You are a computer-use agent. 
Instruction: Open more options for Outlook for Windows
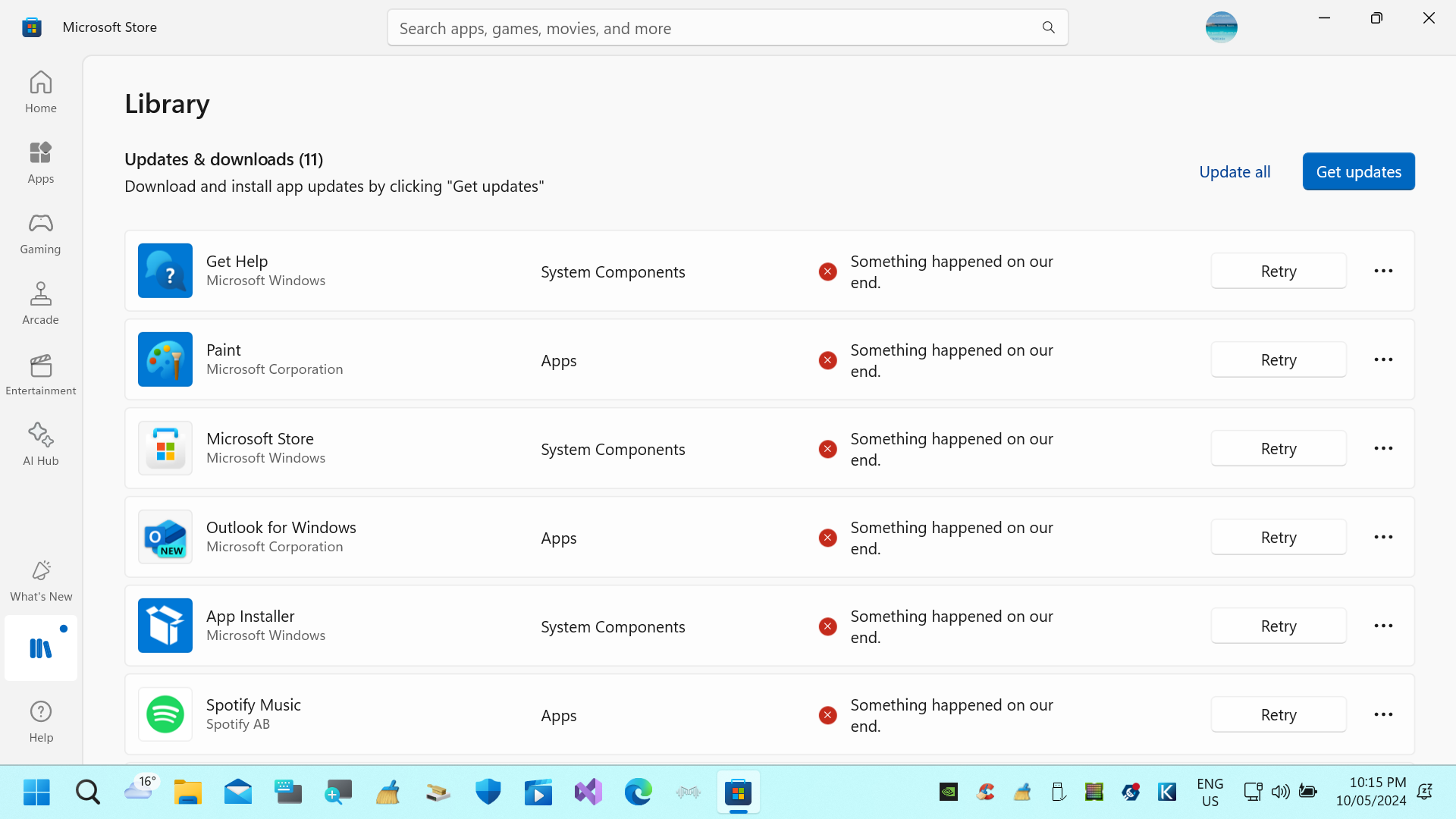point(1383,537)
